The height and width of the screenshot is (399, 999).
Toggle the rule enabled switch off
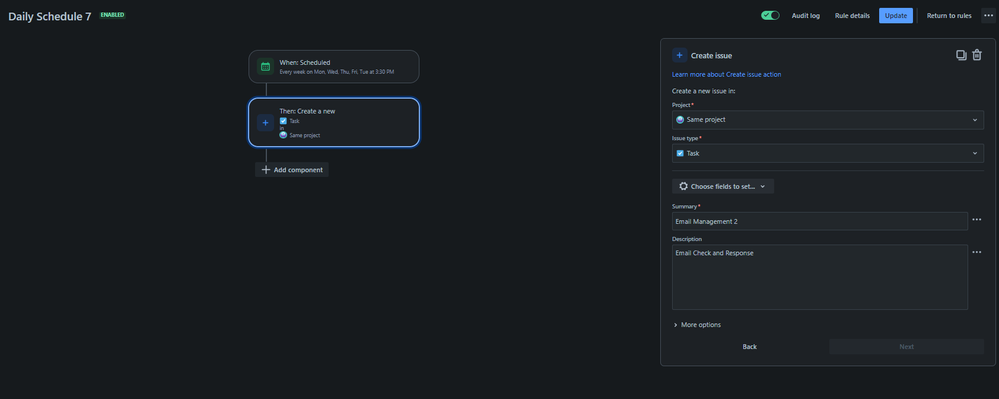(x=770, y=15)
